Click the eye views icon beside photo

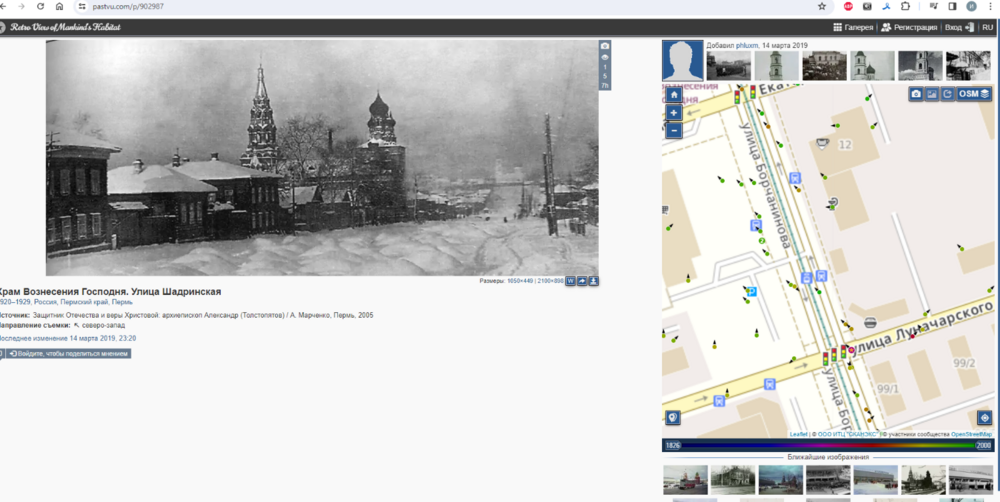[605, 57]
